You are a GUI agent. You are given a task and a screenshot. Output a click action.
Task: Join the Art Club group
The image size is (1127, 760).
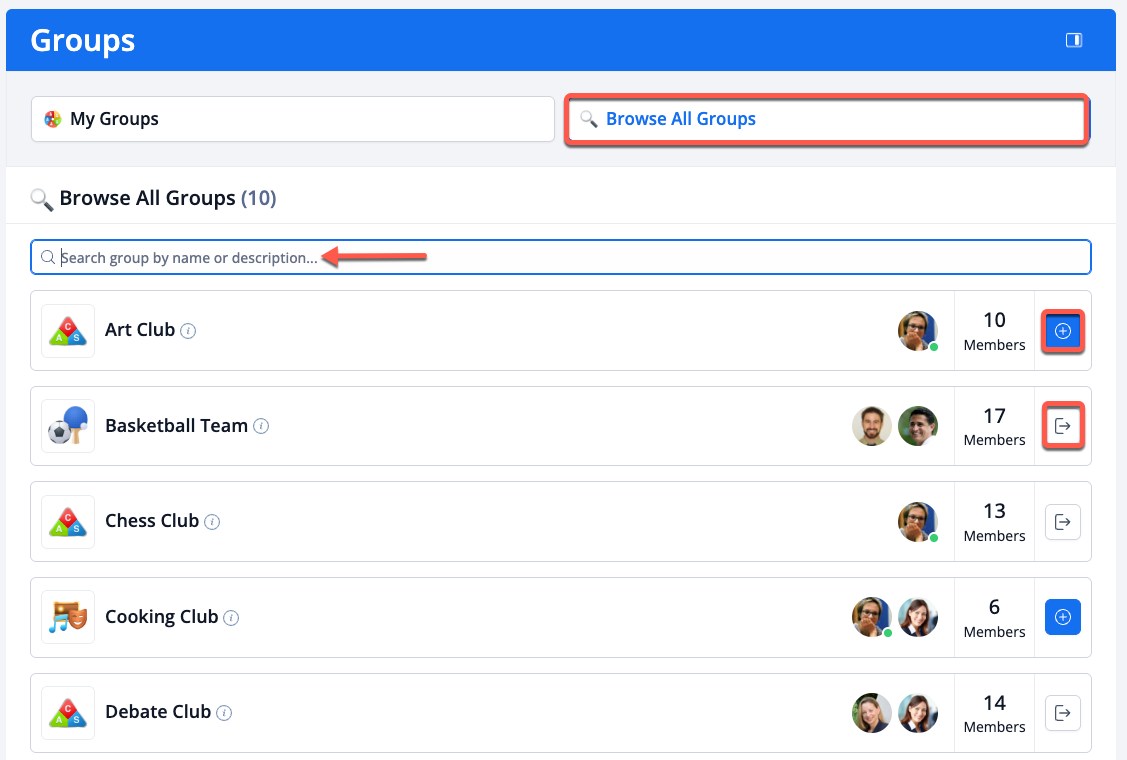[1062, 331]
